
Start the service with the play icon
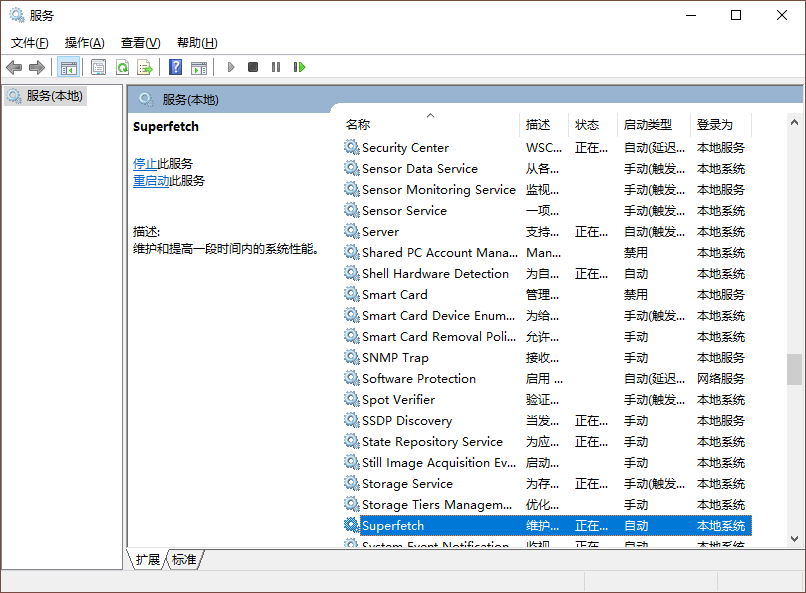[232, 67]
